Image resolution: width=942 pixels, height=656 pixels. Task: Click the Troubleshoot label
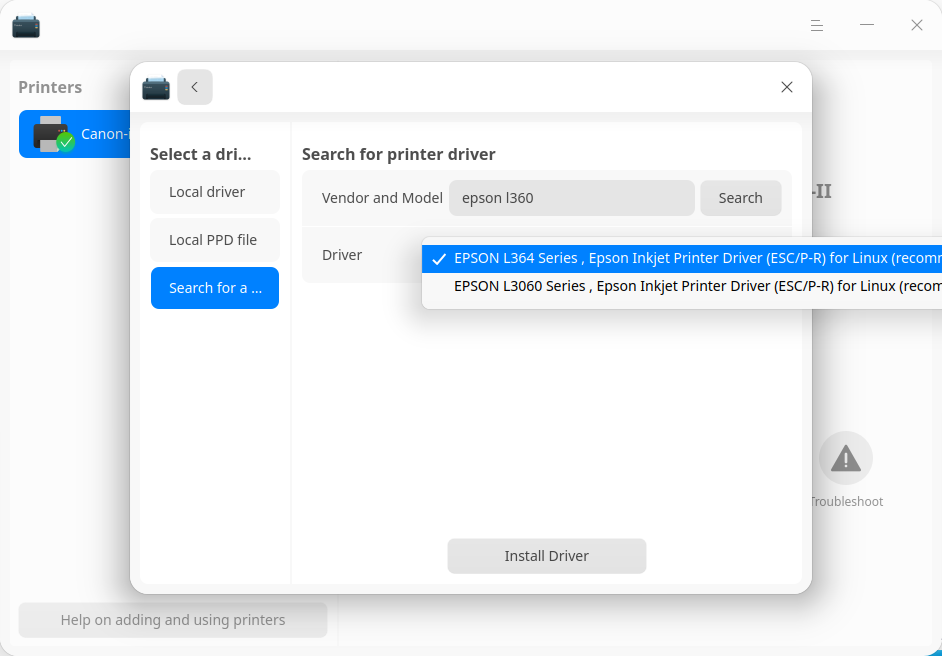[x=846, y=502]
